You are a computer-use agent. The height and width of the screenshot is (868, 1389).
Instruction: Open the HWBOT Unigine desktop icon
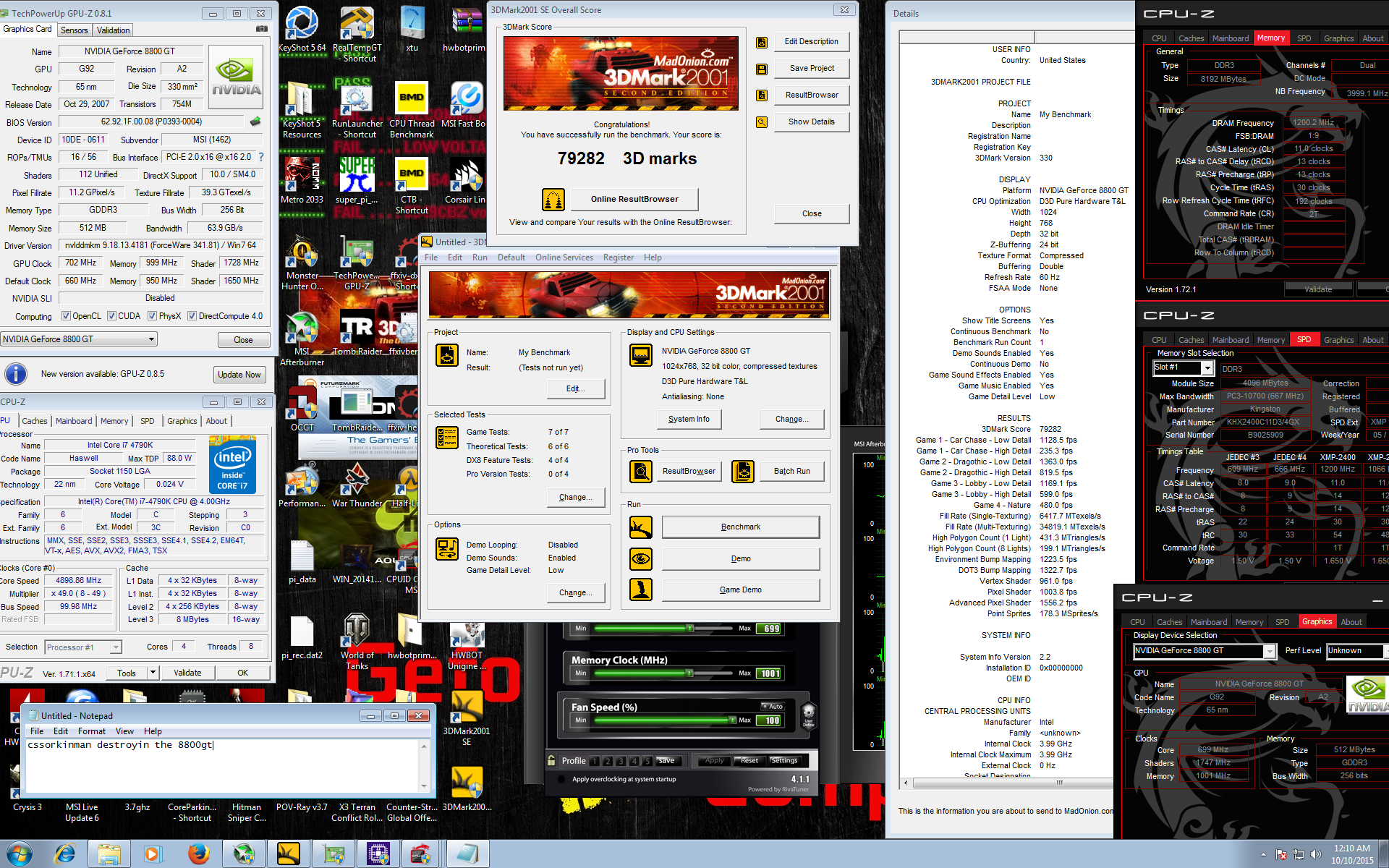(467, 646)
